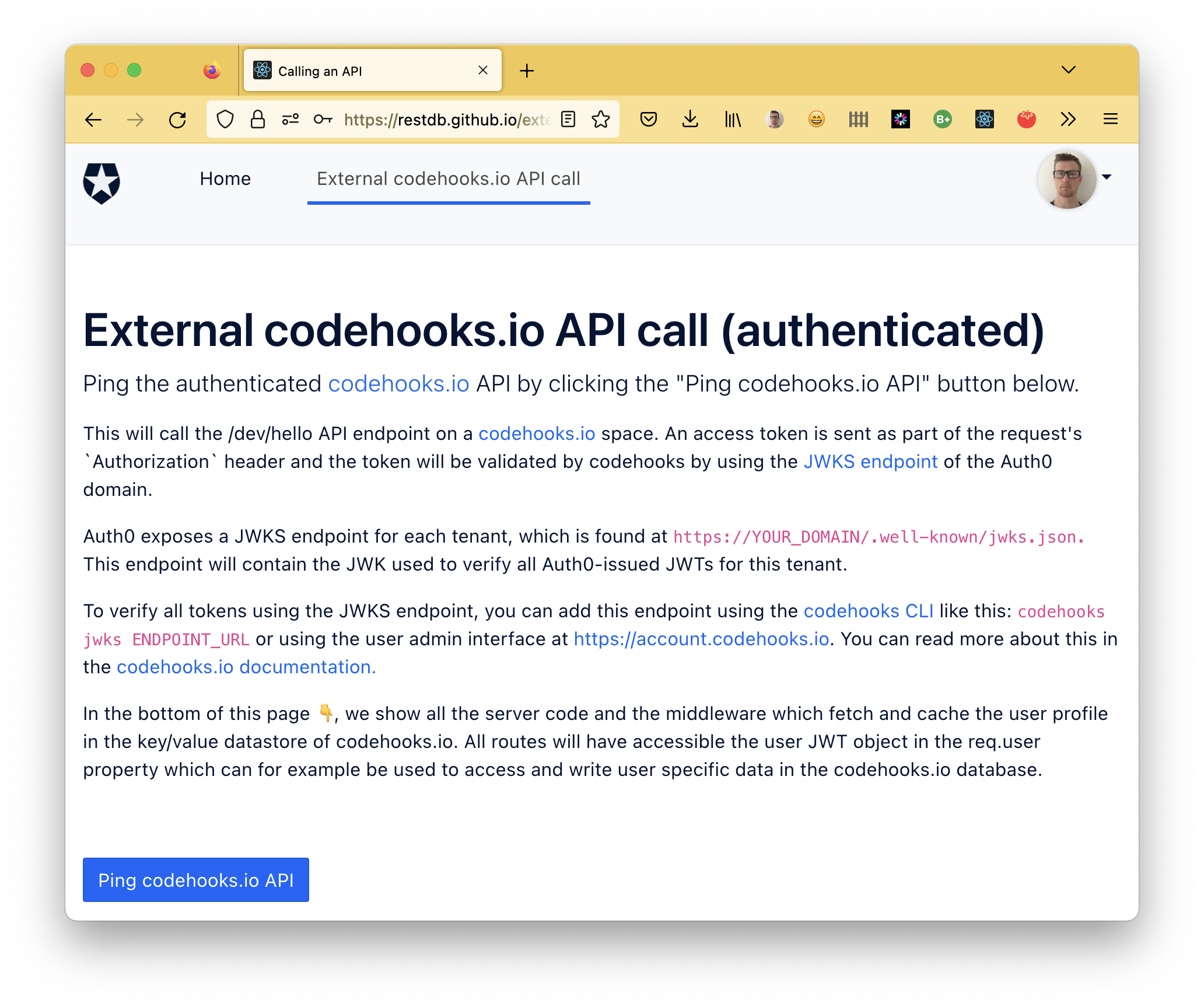Open a new browser tab
Screen dimensions: 1204x1007
[527, 71]
